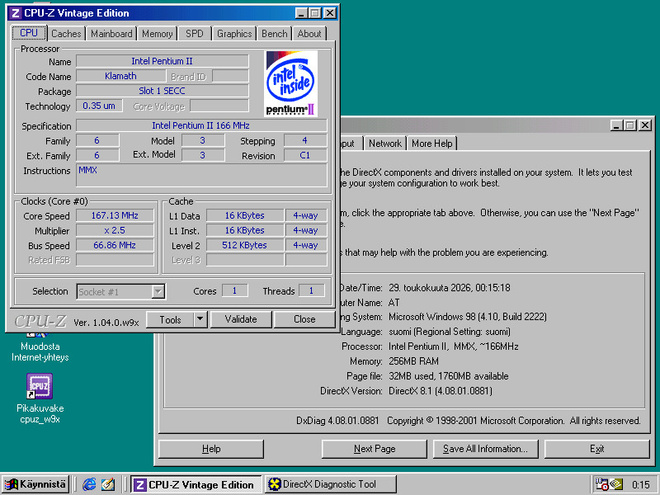Switch to the Caches tab
Screen dimensions: 660x495
point(66,34)
